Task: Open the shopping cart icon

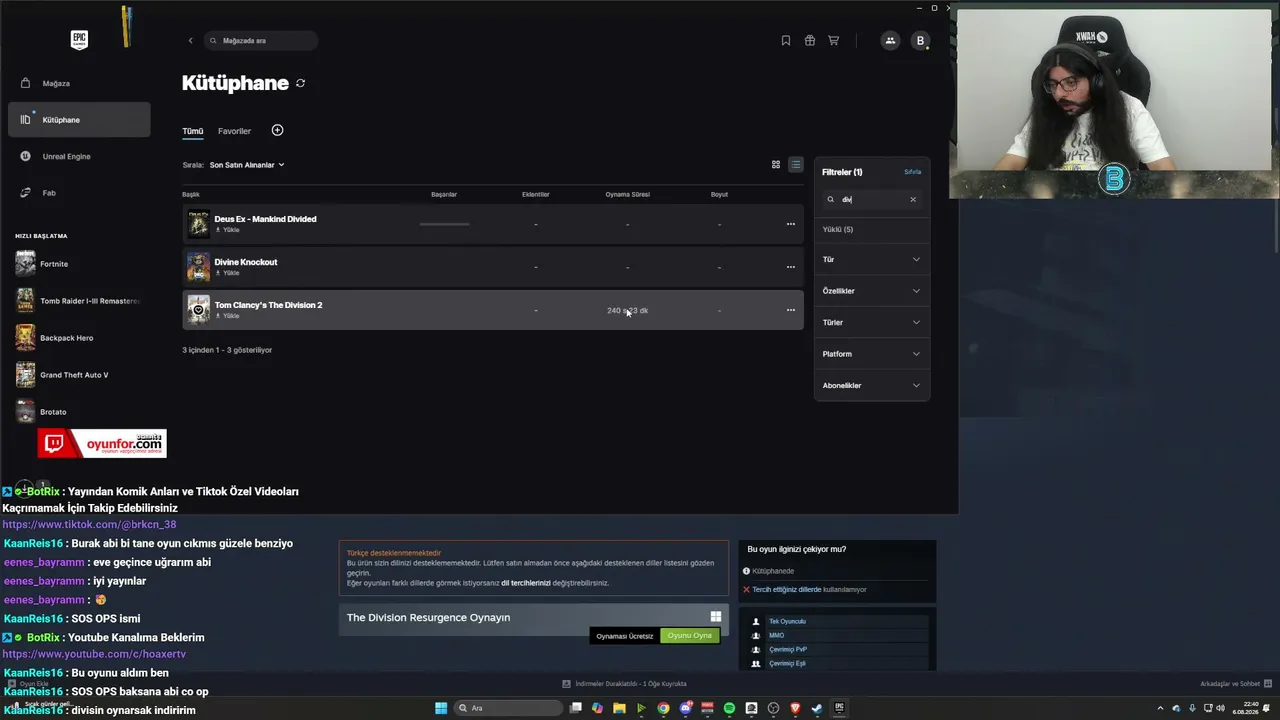Action: [x=833, y=41]
